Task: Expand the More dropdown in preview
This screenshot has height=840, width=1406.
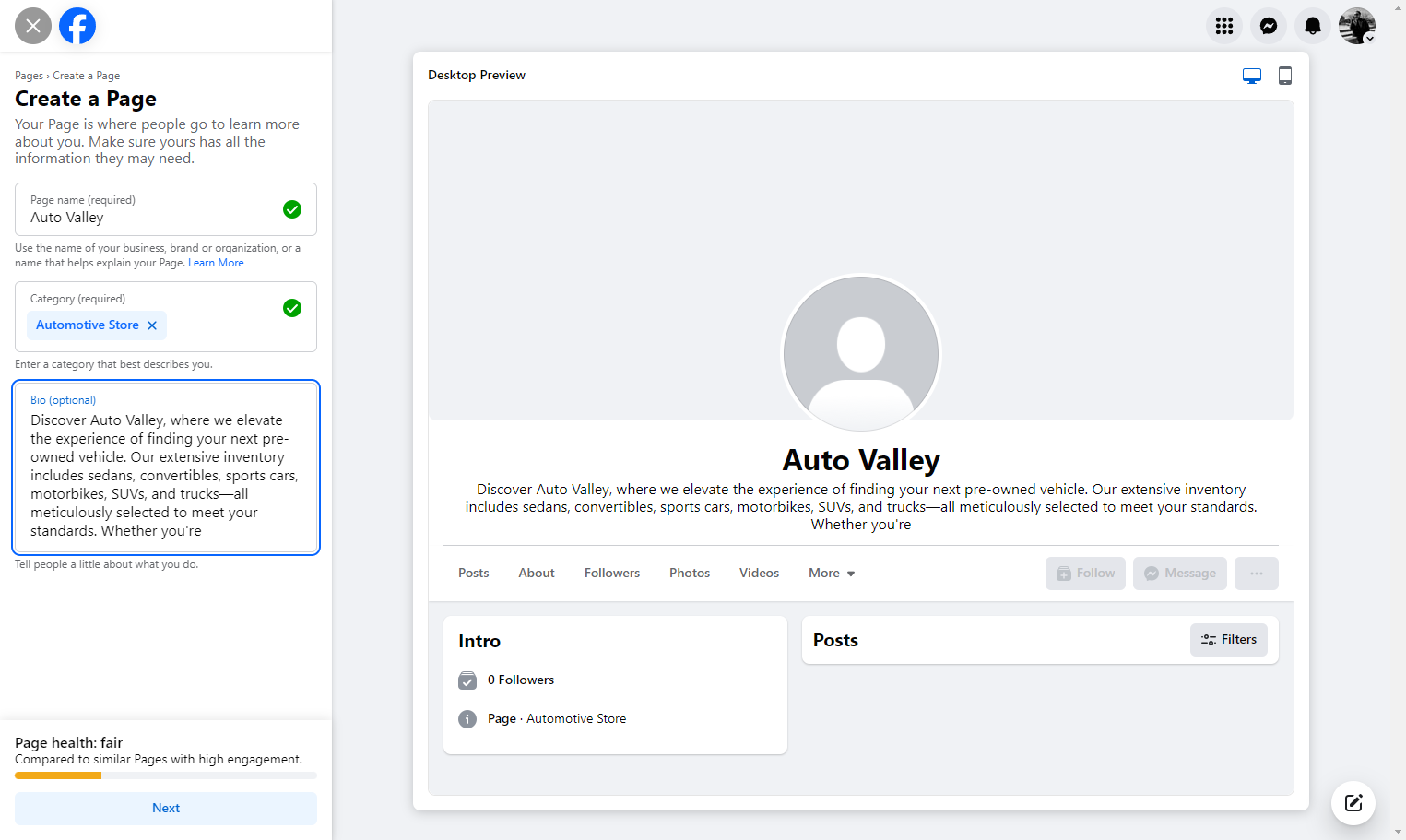Action: [832, 573]
